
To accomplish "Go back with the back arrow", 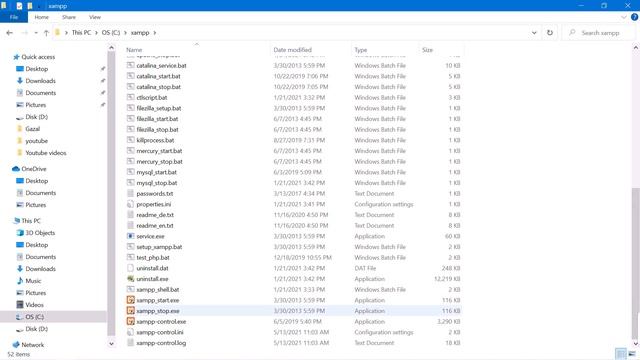I will (x=10, y=33).
